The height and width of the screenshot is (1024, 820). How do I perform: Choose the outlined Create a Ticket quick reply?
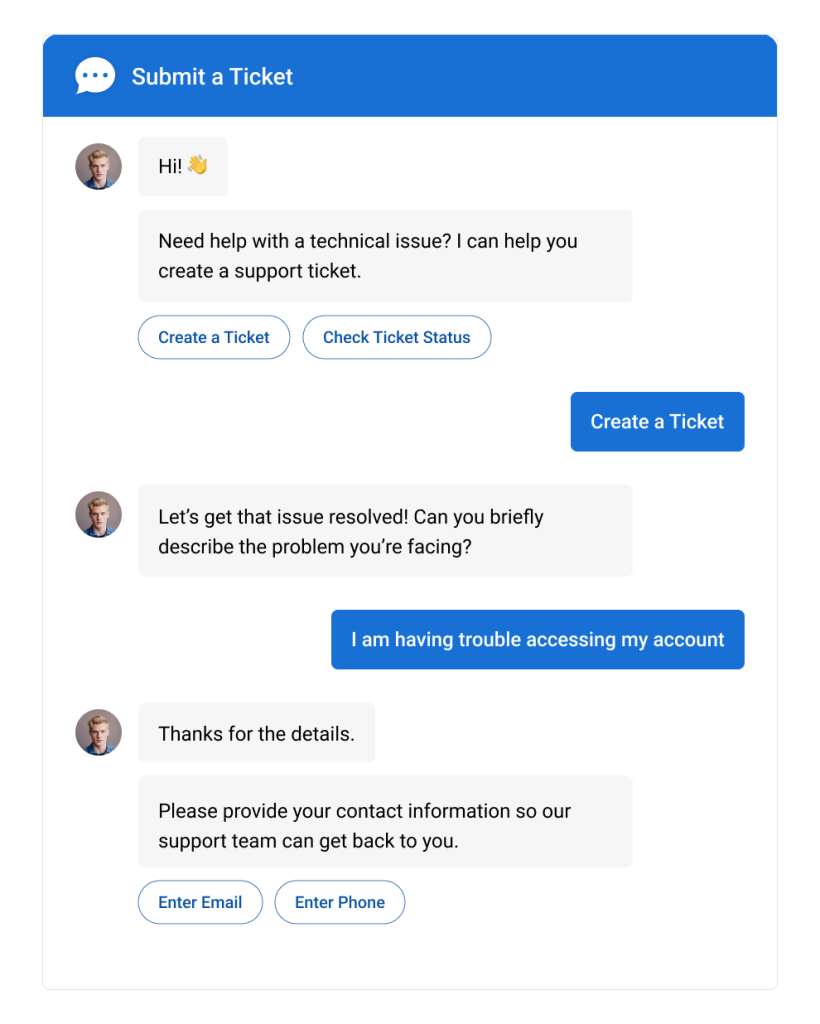click(x=214, y=337)
